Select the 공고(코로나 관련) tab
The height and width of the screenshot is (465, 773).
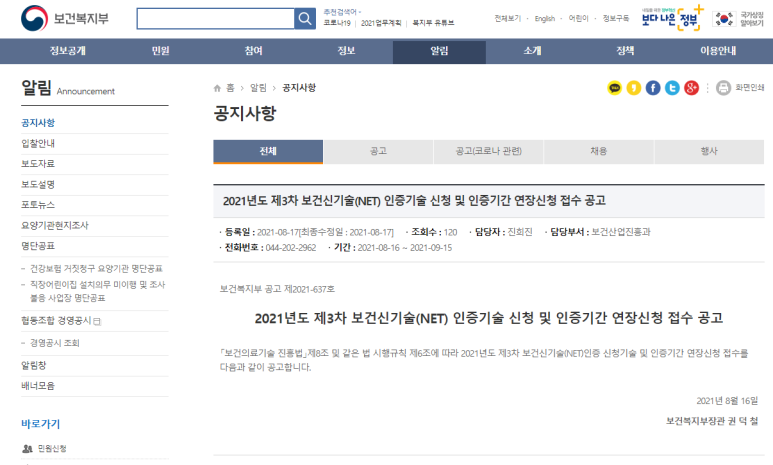click(489, 151)
